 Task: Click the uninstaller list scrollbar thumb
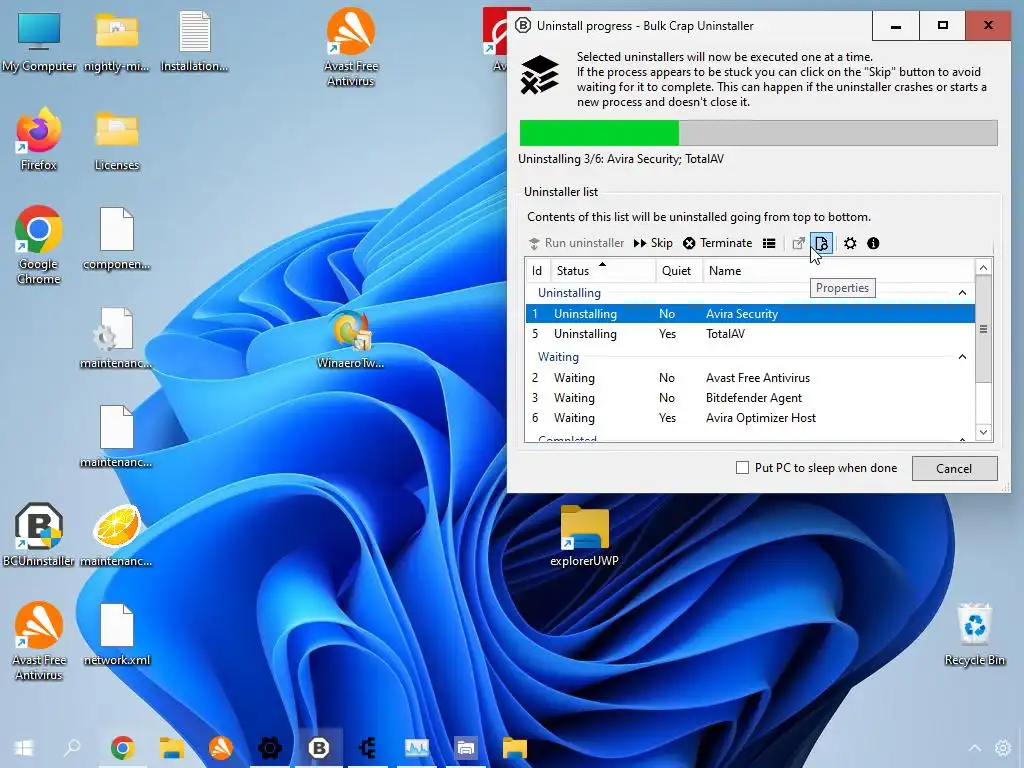click(984, 329)
